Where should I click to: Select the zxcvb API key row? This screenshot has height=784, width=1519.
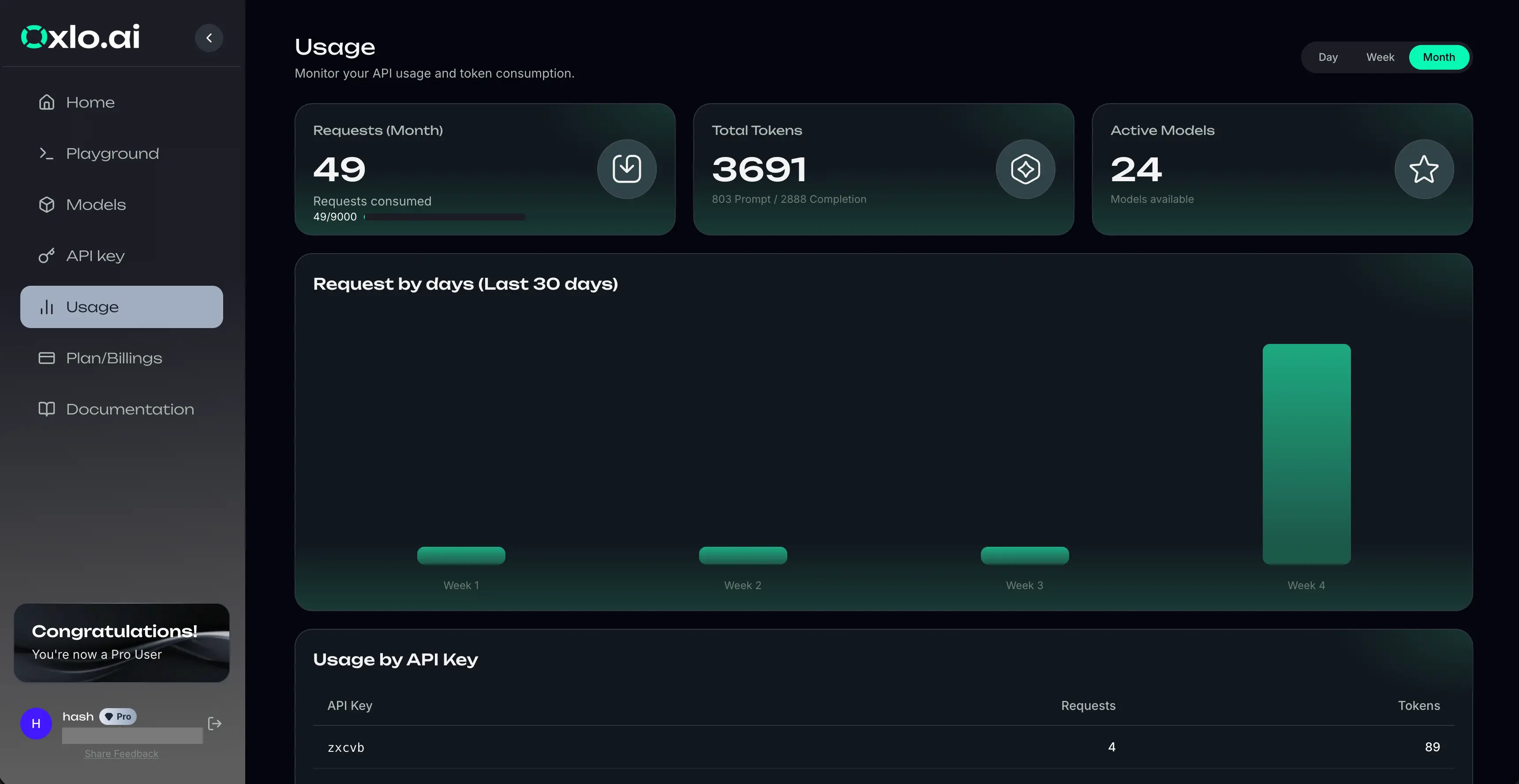(346, 747)
